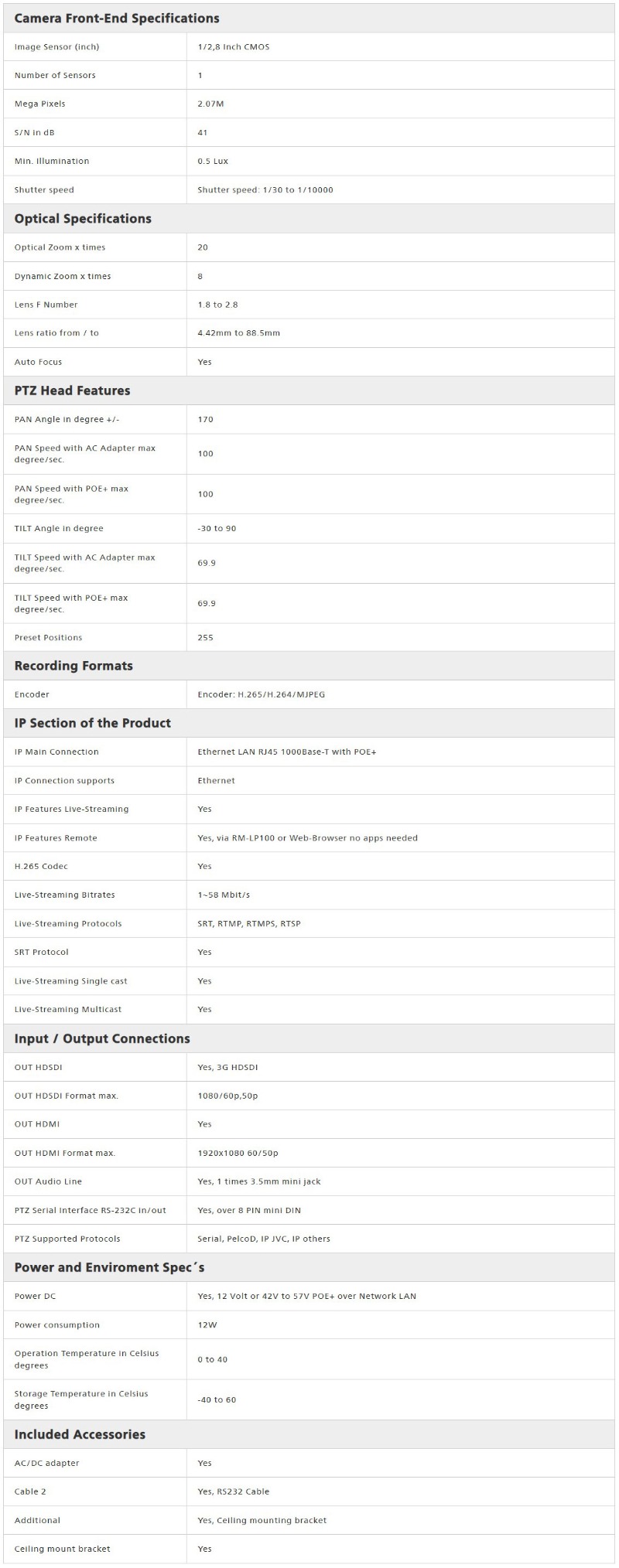Image resolution: width=619 pixels, height=1568 pixels.
Task: Click the Power consumption 12W value
Action: (207, 1324)
